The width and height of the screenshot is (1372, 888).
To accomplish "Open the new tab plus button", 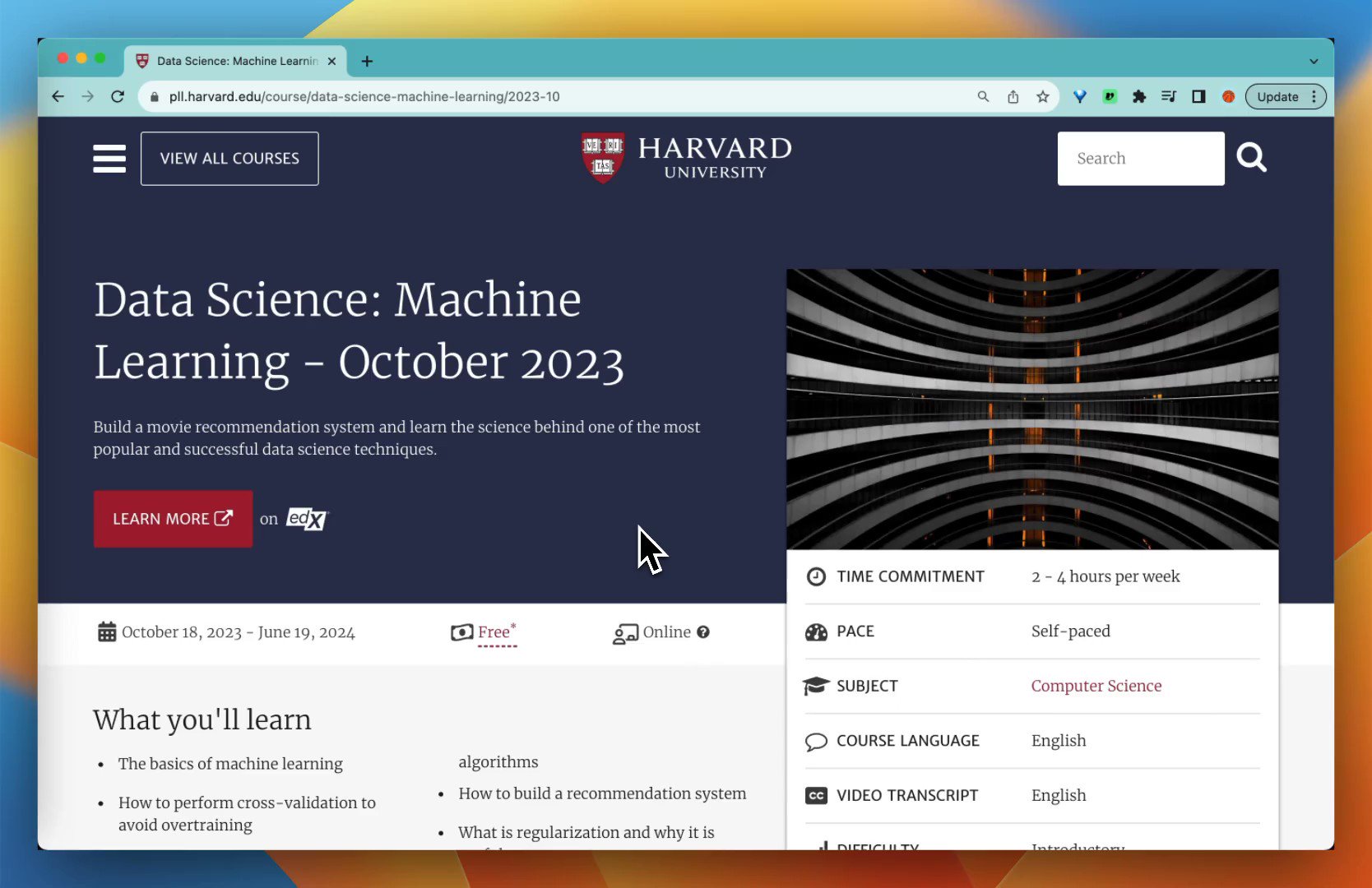I will tap(367, 61).
